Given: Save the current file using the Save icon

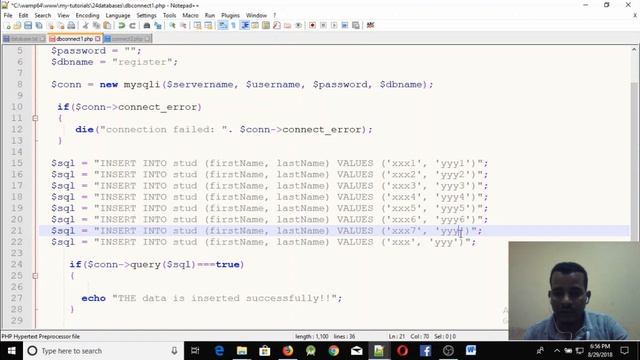Looking at the screenshot, I should 28,25.
